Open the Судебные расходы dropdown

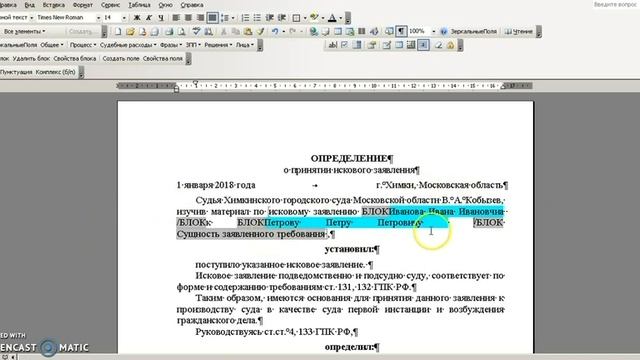point(128,45)
